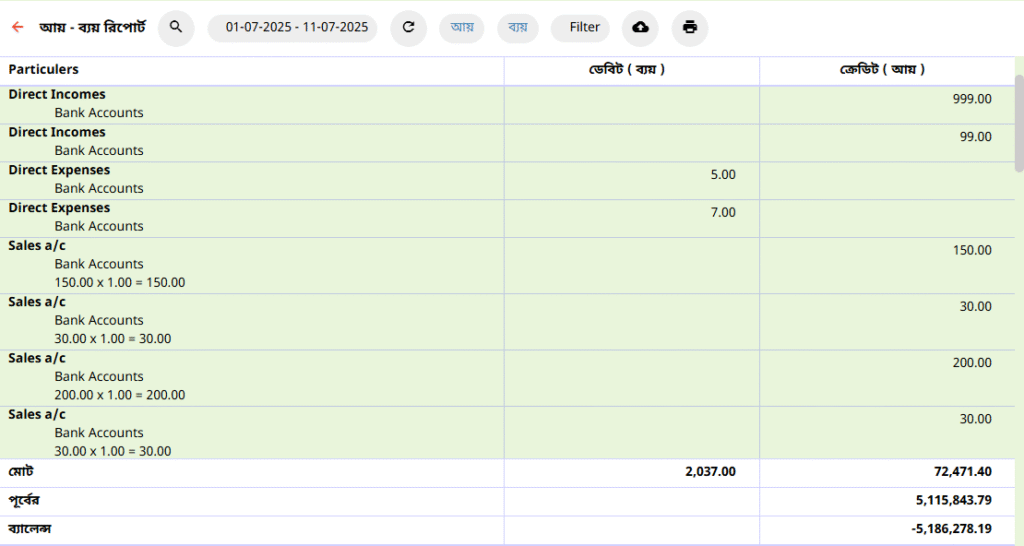This screenshot has height=546, width=1024.
Task: Select Direct Incomes row with 99.00
Action: 507,143
